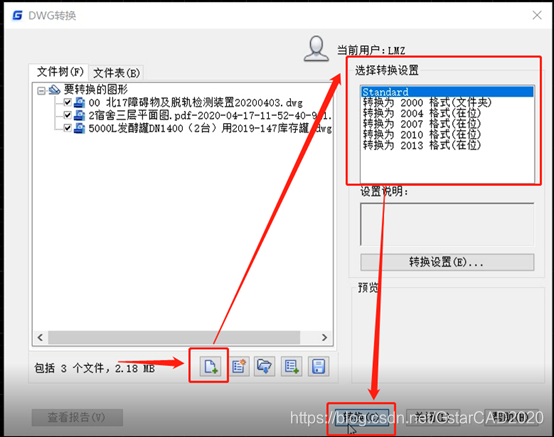Screen dimensions: 554x437
Task: Click the horizontal scrollbar thumb in file tree
Action: pyautogui.click(x=174, y=337)
